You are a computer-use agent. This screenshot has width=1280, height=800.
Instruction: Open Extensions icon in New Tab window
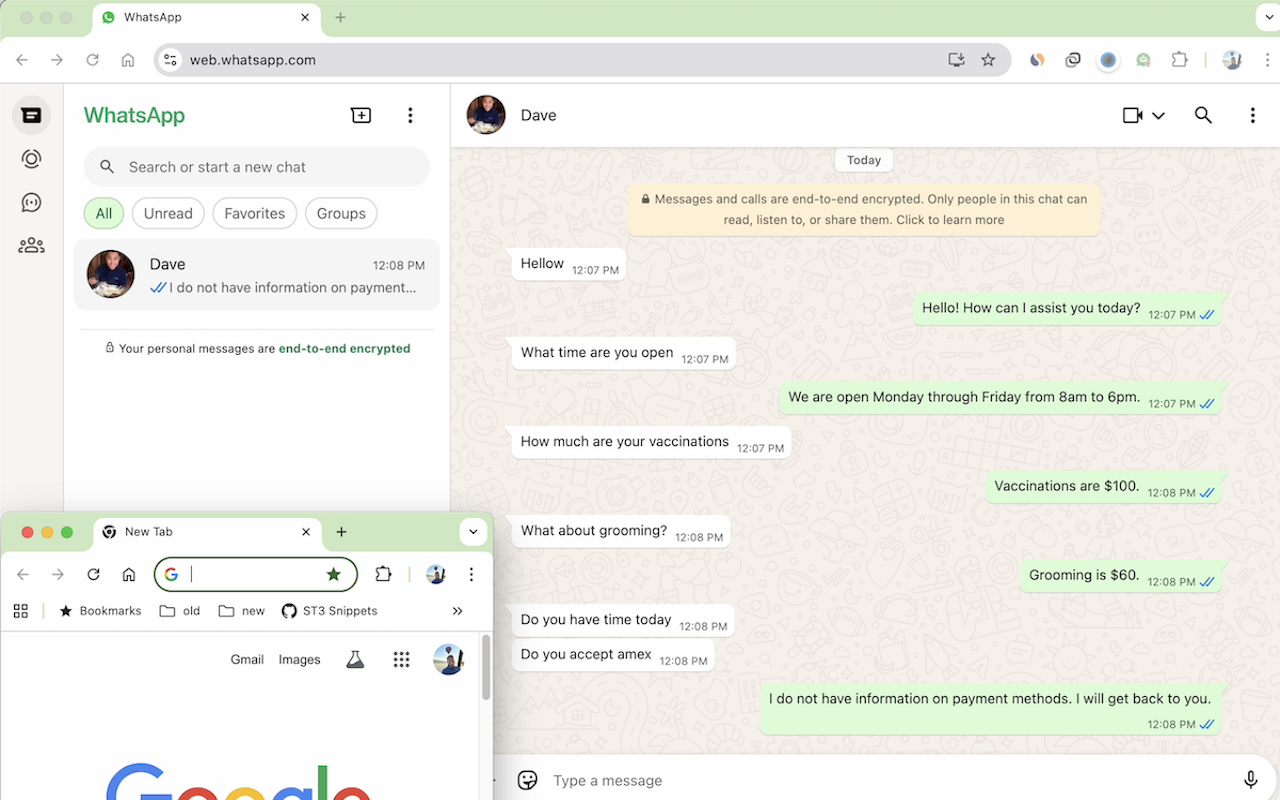pyautogui.click(x=383, y=574)
